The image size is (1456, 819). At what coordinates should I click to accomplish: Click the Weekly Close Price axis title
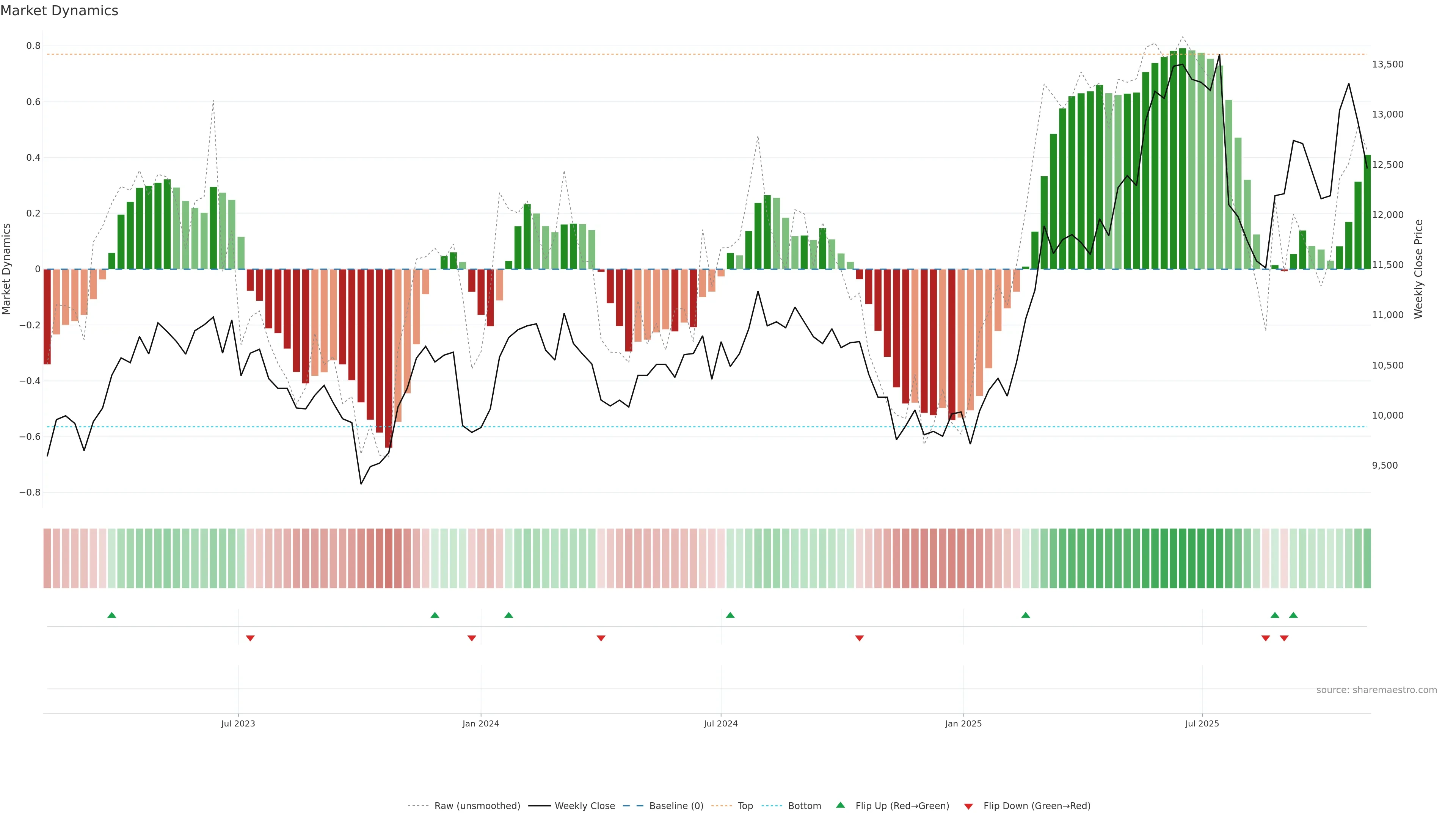click(1419, 269)
